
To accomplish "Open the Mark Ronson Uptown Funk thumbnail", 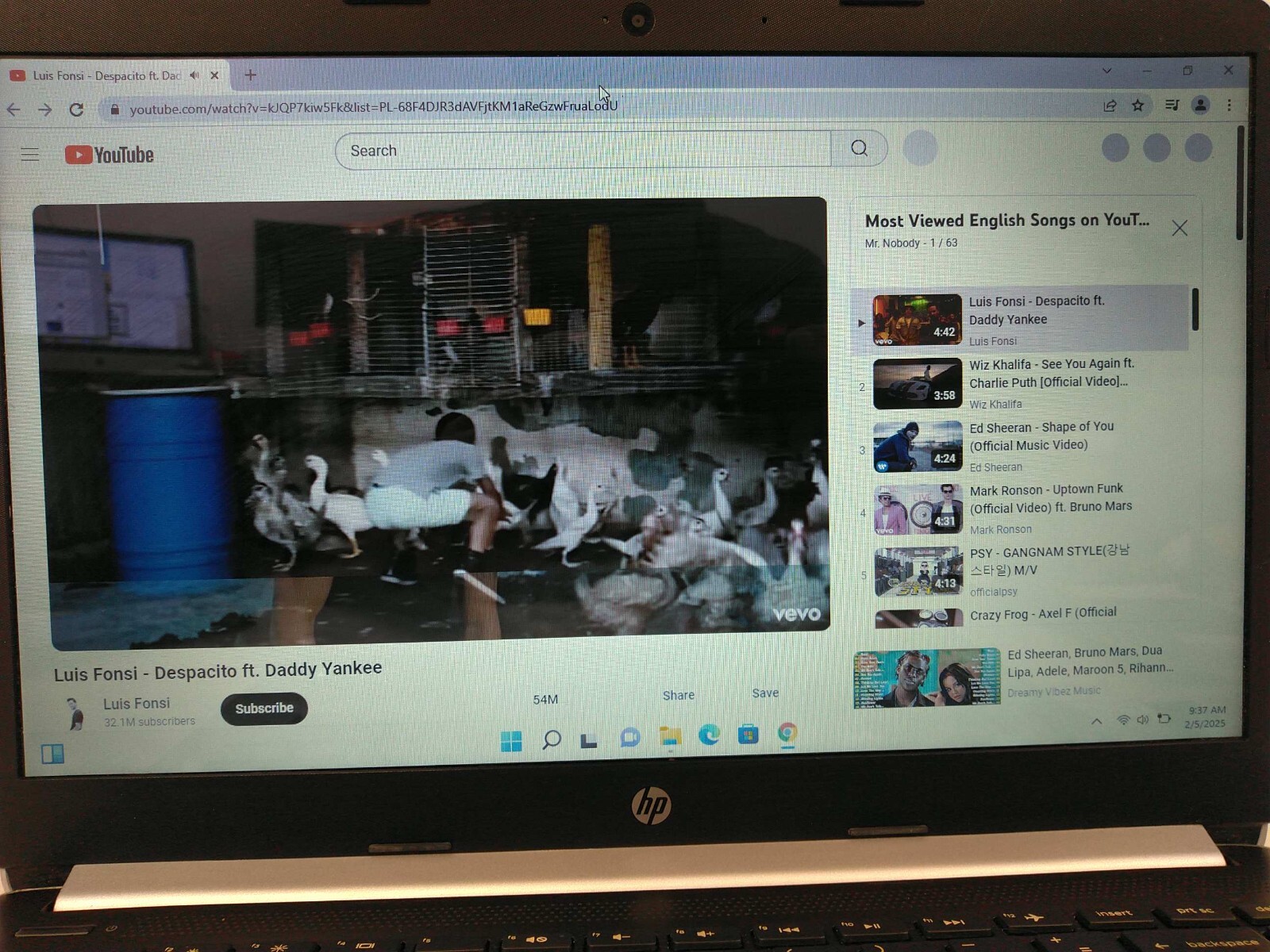I will tap(918, 509).
